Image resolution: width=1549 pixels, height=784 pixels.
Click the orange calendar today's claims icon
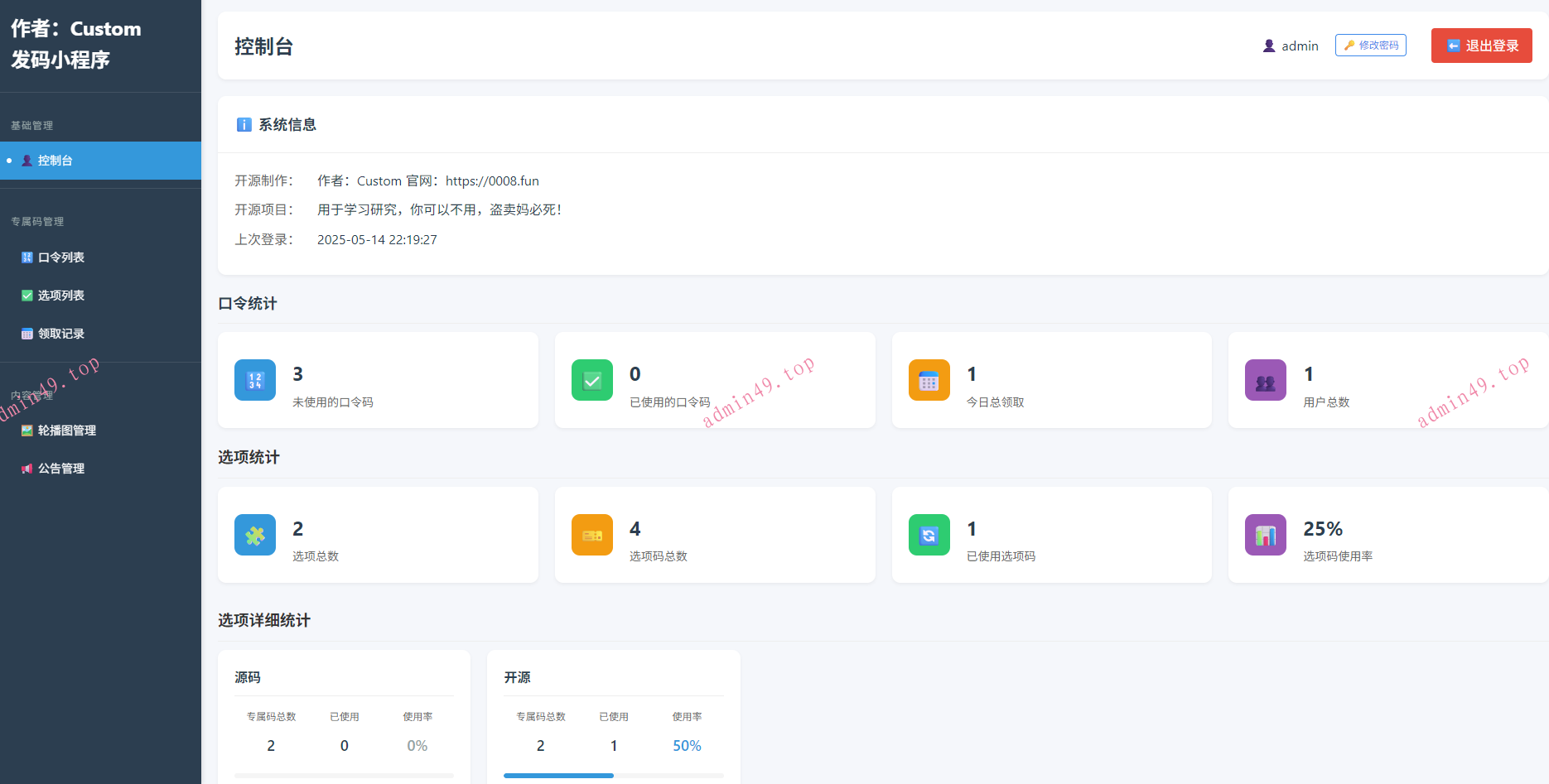(x=929, y=380)
